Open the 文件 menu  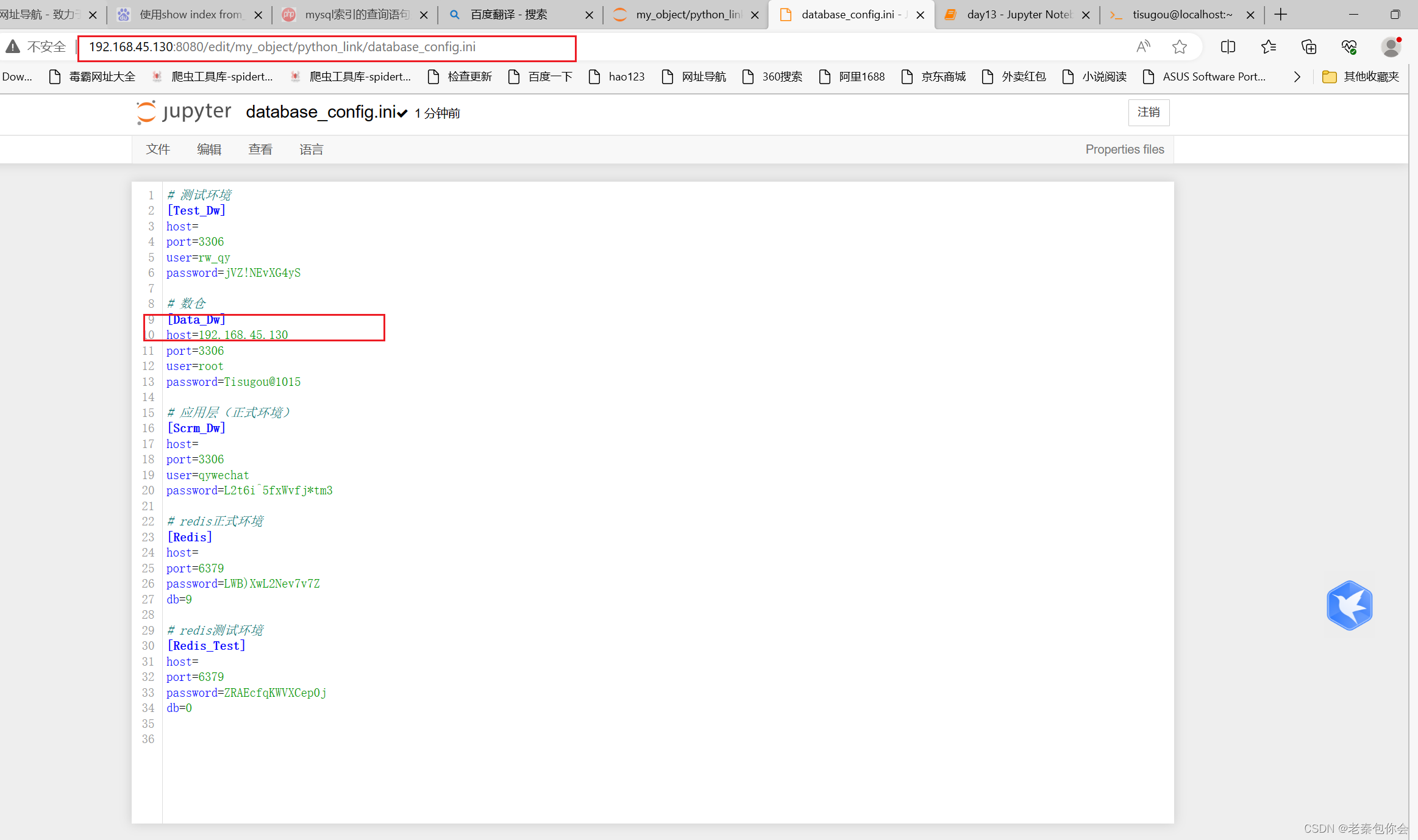[158, 149]
